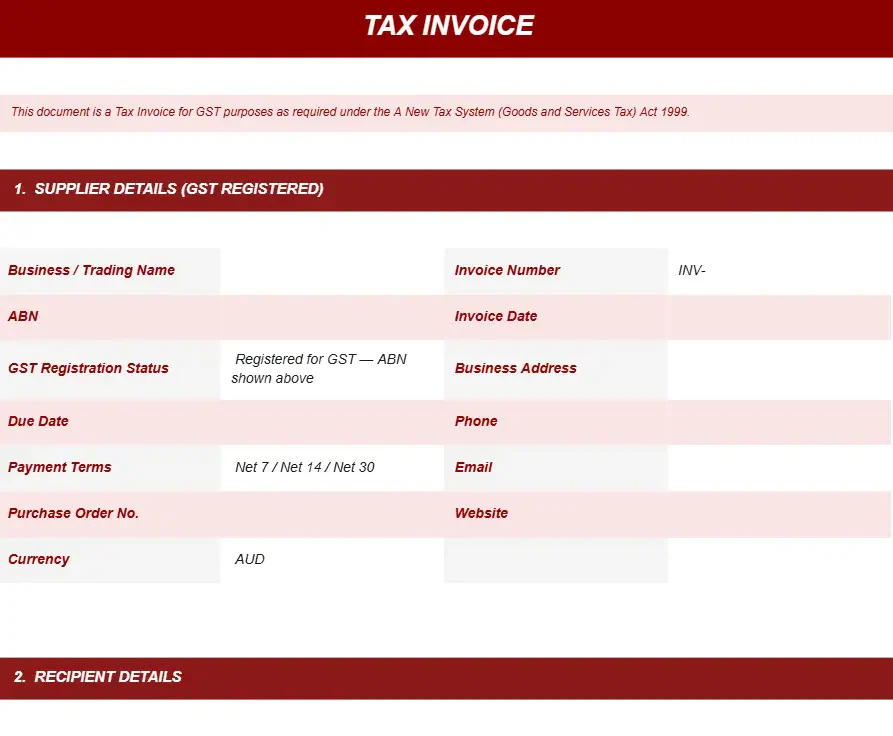Click the empty Business / Trading Name field

coord(332,271)
